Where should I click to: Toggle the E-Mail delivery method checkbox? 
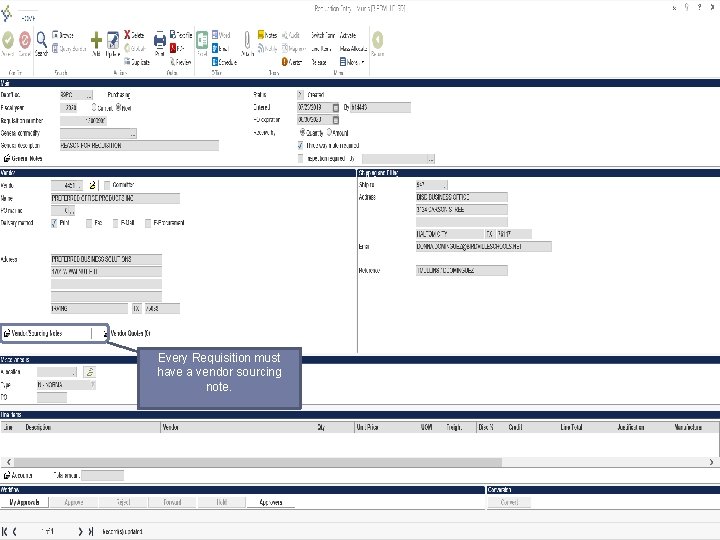click(x=116, y=223)
